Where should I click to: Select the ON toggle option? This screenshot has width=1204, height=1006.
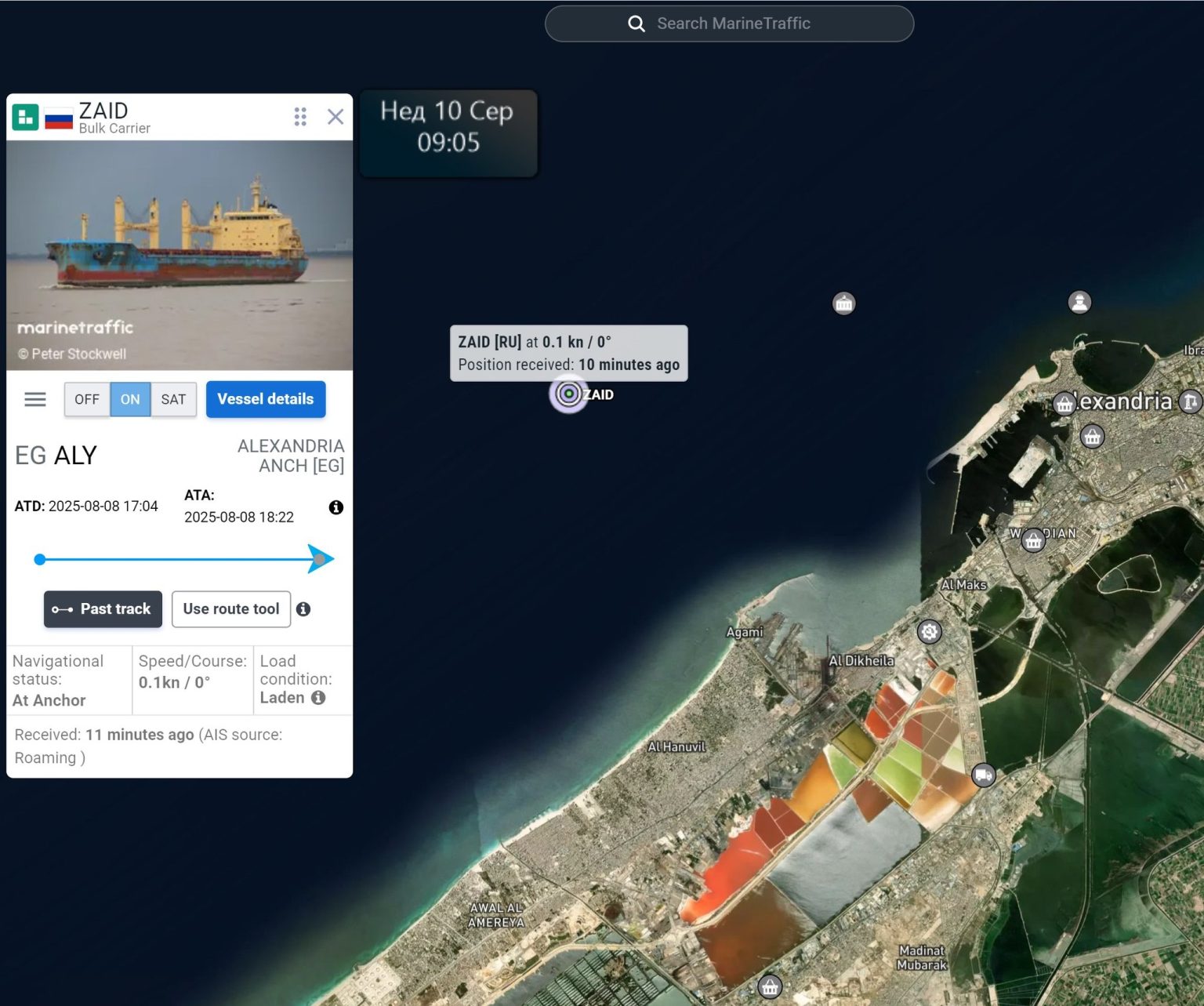(x=130, y=400)
